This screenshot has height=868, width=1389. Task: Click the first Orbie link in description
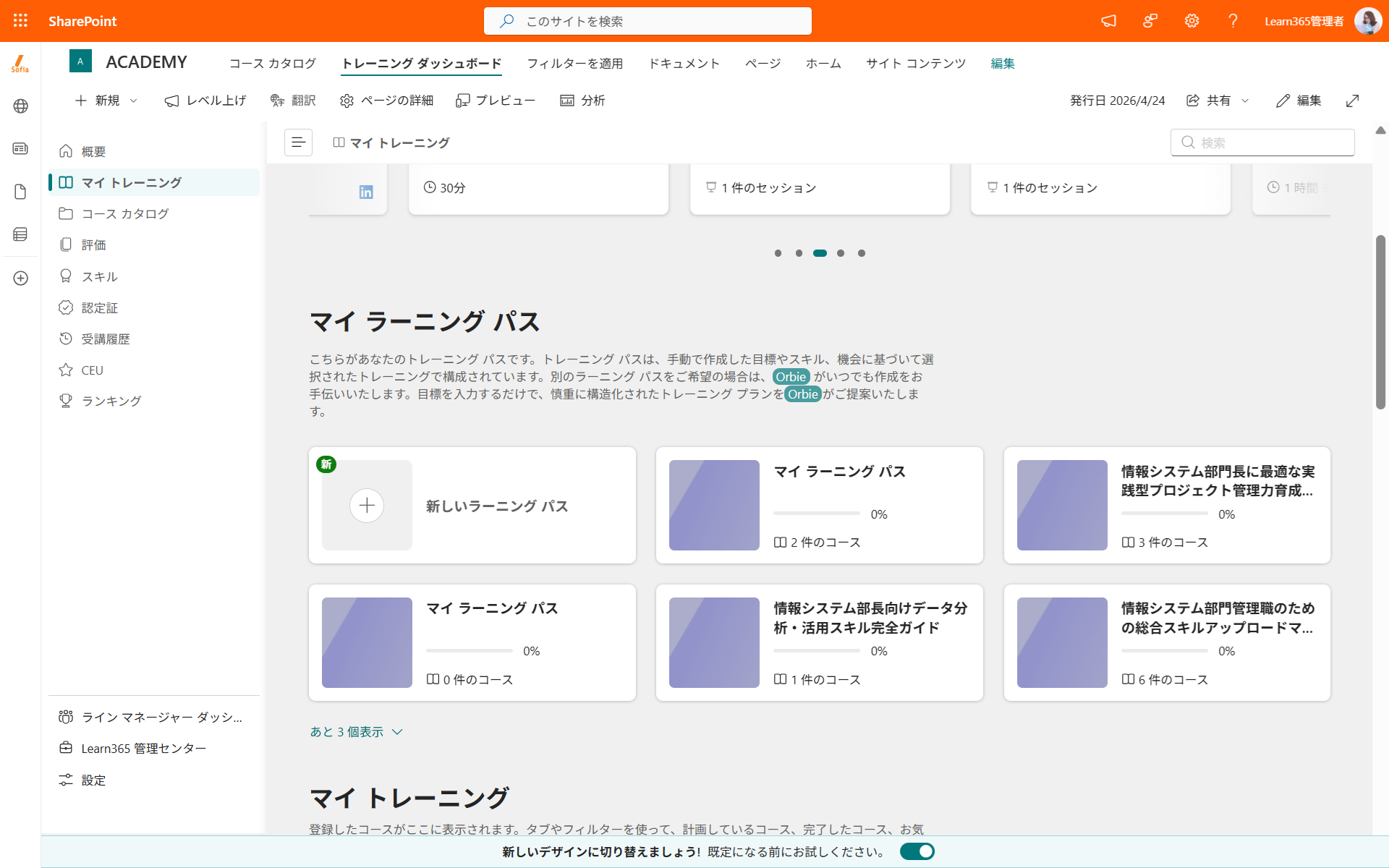click(791, 377)
